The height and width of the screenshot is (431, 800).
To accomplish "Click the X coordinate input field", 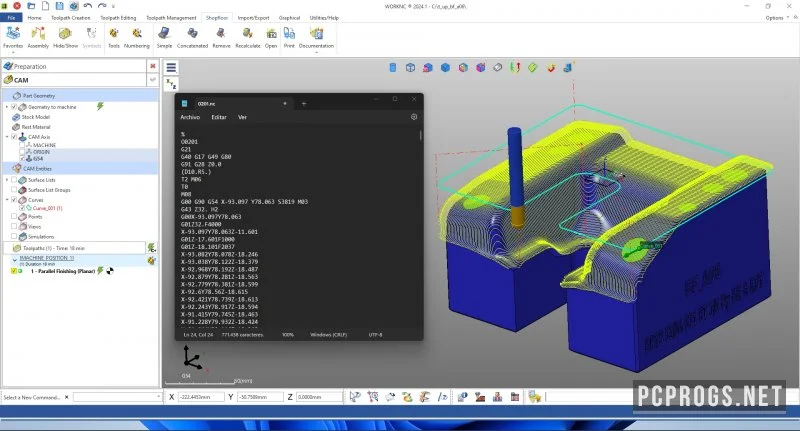I will (x=201, y=397).
